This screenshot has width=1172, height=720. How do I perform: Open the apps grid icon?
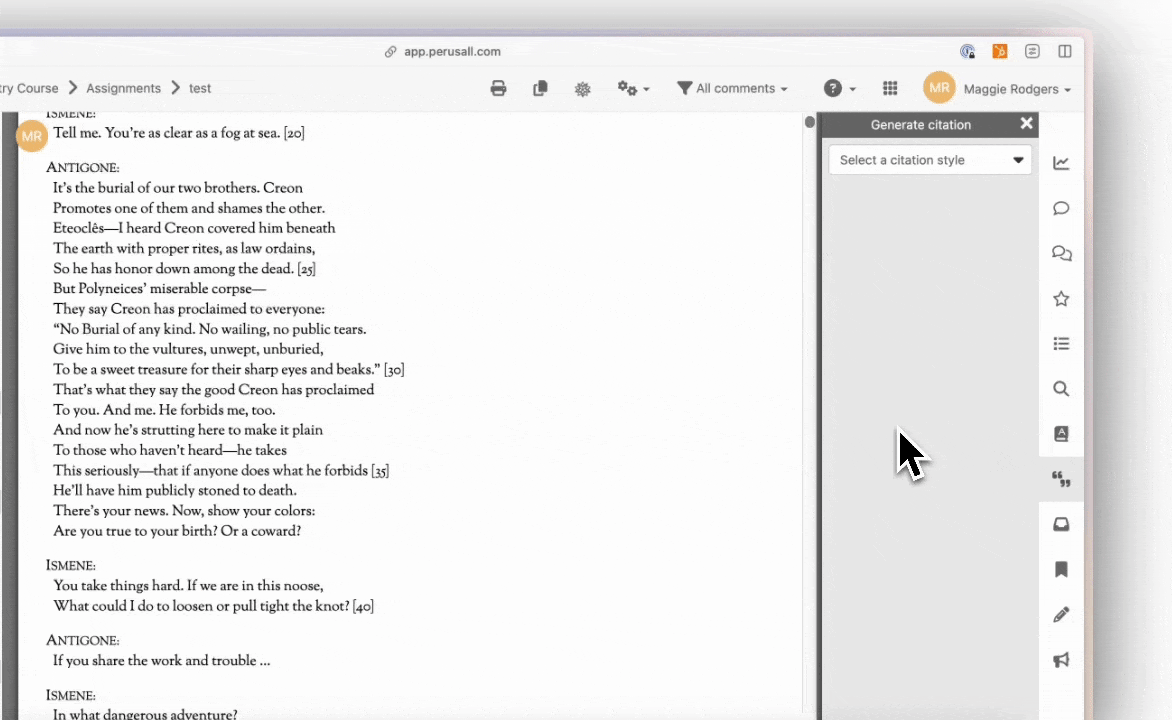point(890,89)
